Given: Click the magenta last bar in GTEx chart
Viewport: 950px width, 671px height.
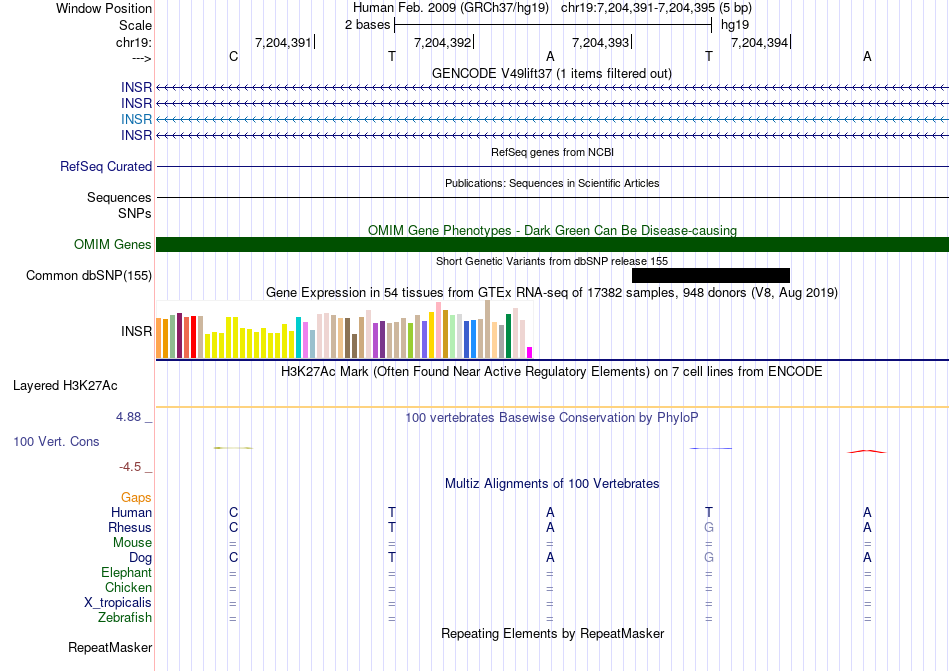Looking at the screenshot, I should point(530,352).
